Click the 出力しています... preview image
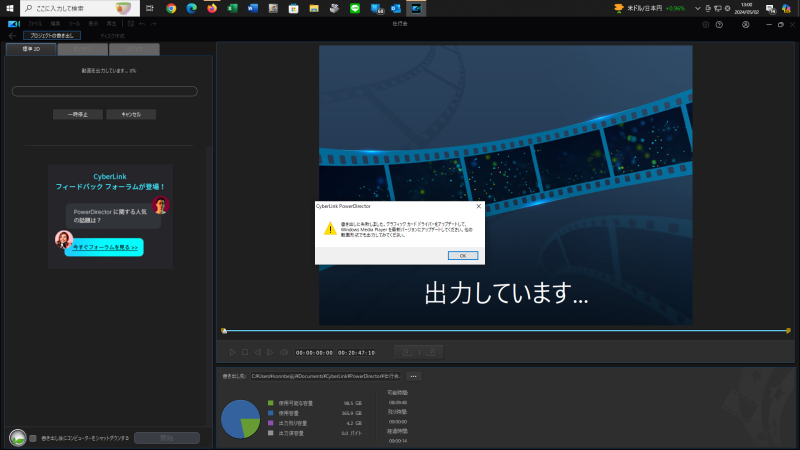This screenshot has height=450, width=800. click(x=506, y=185)
